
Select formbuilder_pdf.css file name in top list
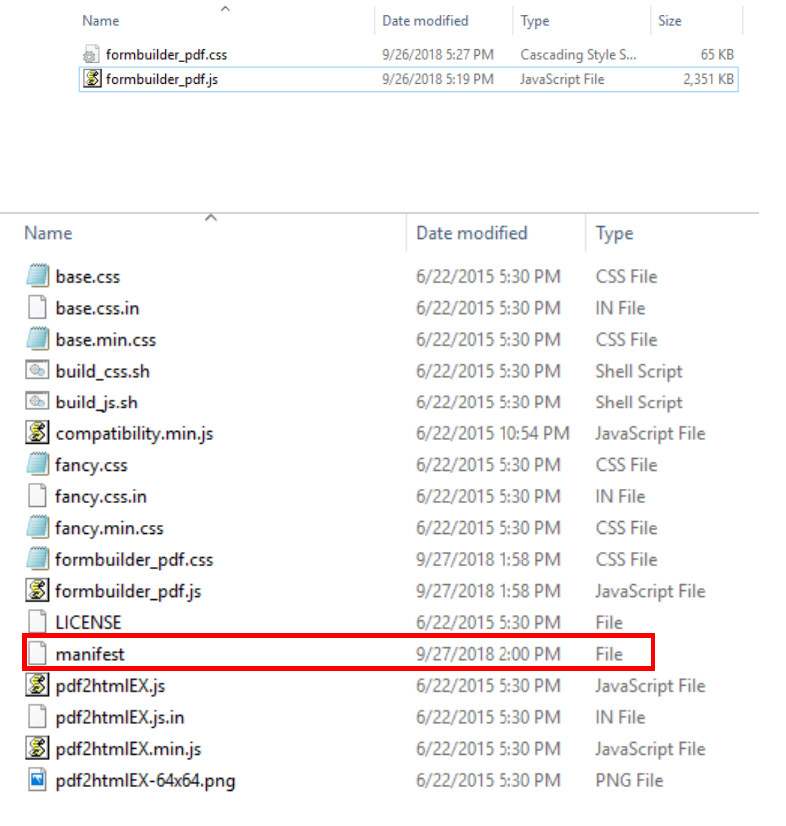click(x=166, y=55)
